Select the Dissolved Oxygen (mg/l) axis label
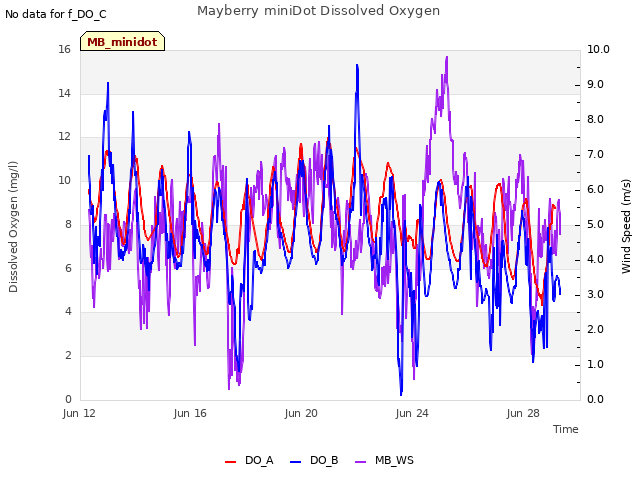Viewport: 640px width, 480px height. coord(13,227)
